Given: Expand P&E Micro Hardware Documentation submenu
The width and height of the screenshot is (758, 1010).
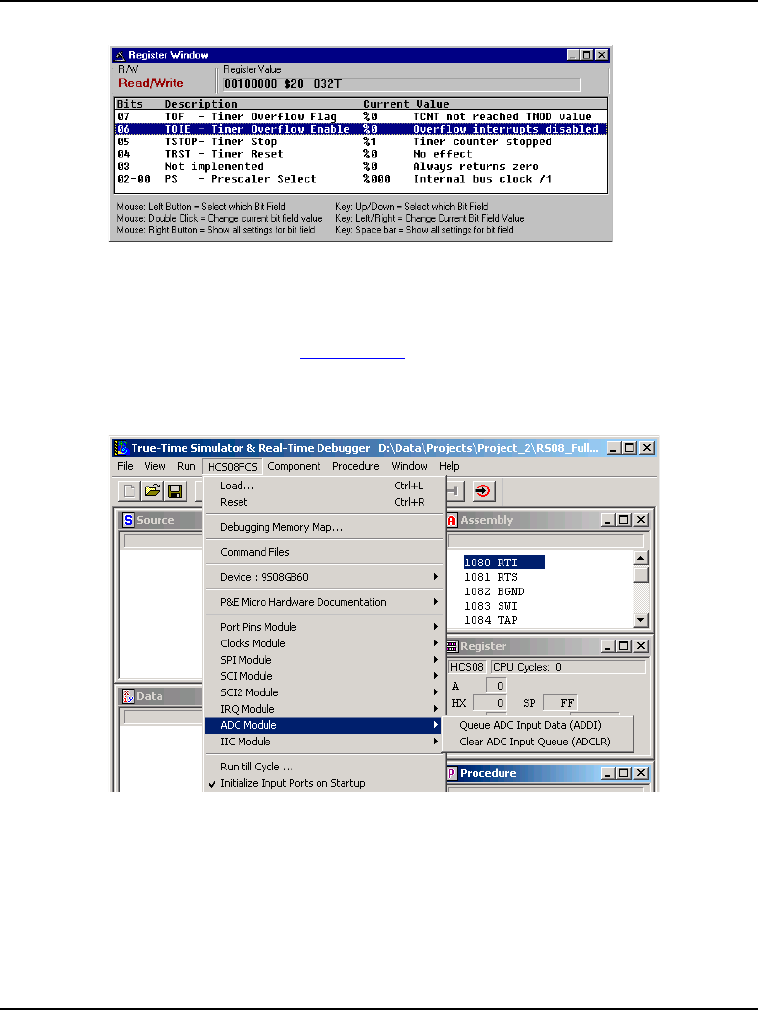Looking at the screenshot, I should tap(325, 602).
